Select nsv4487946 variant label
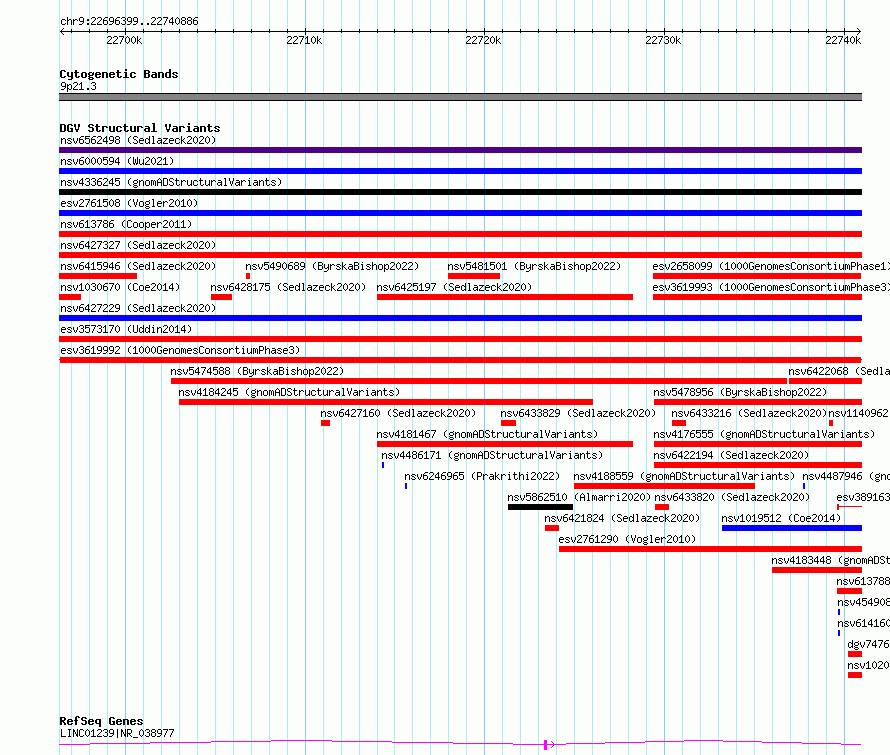This screenshot has height=755, width=890. [846, 476]
